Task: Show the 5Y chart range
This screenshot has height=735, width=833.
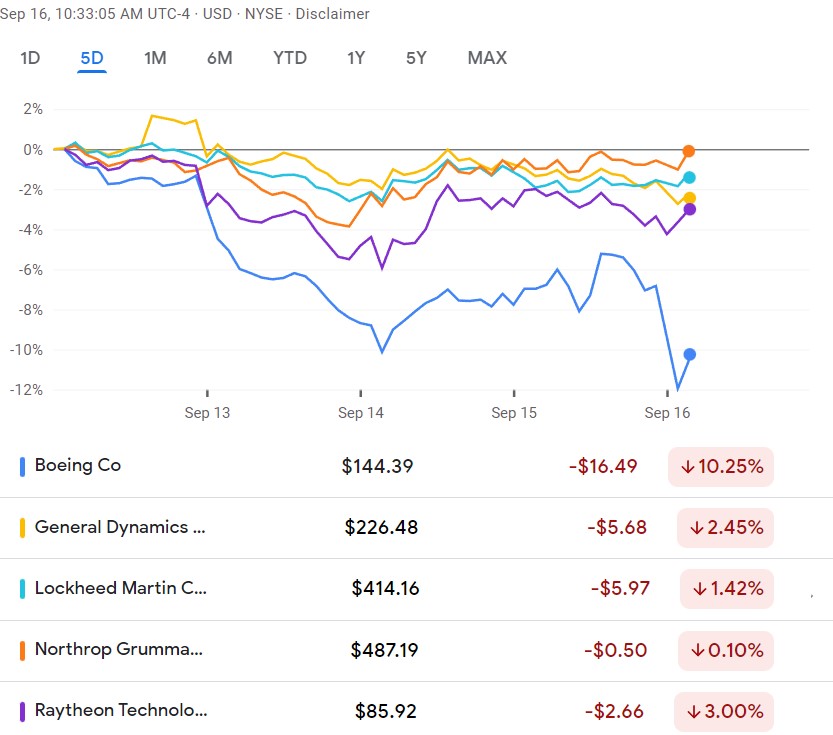Action: click(416, 58)
